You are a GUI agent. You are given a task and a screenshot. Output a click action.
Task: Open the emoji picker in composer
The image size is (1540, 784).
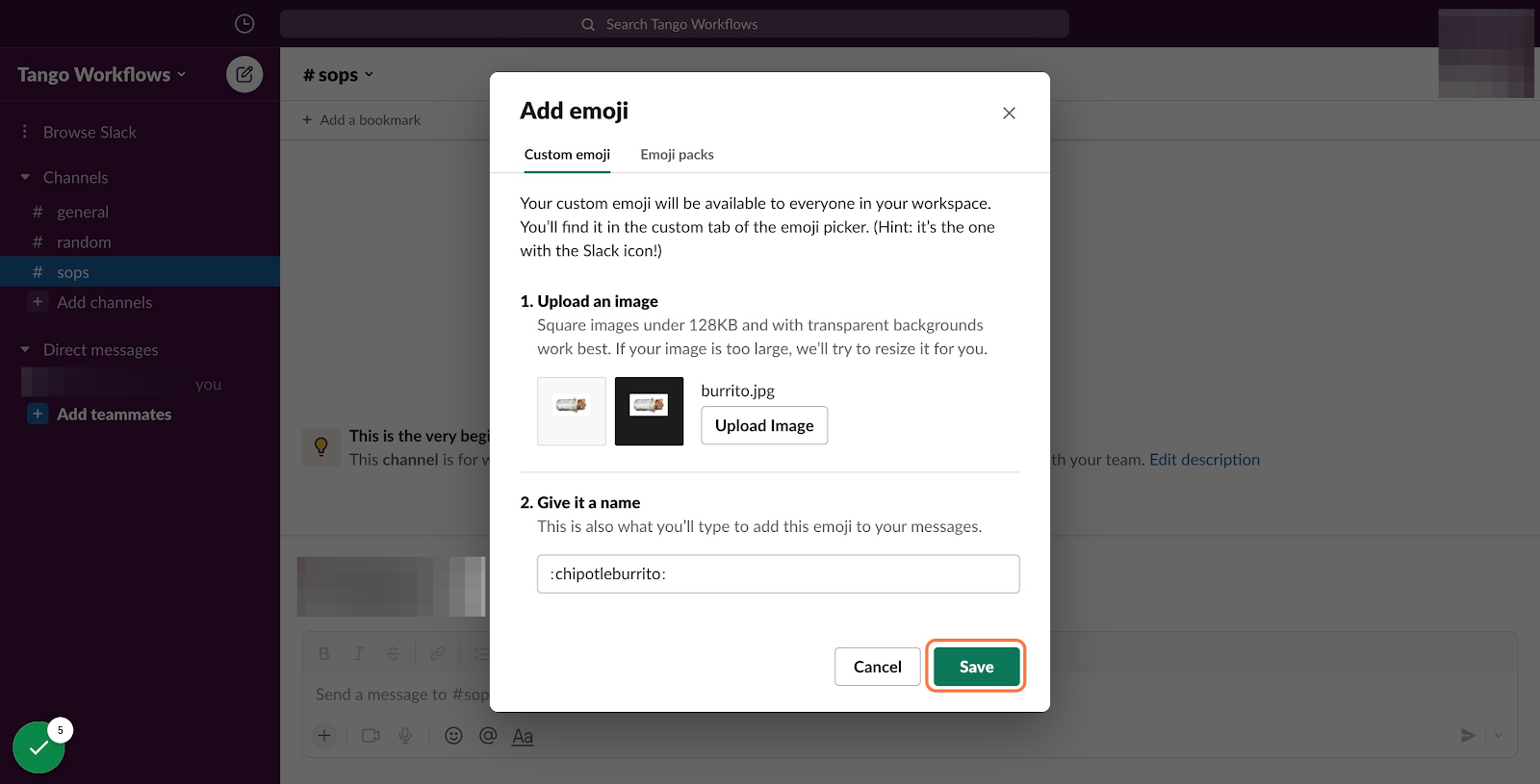(453, 736)
